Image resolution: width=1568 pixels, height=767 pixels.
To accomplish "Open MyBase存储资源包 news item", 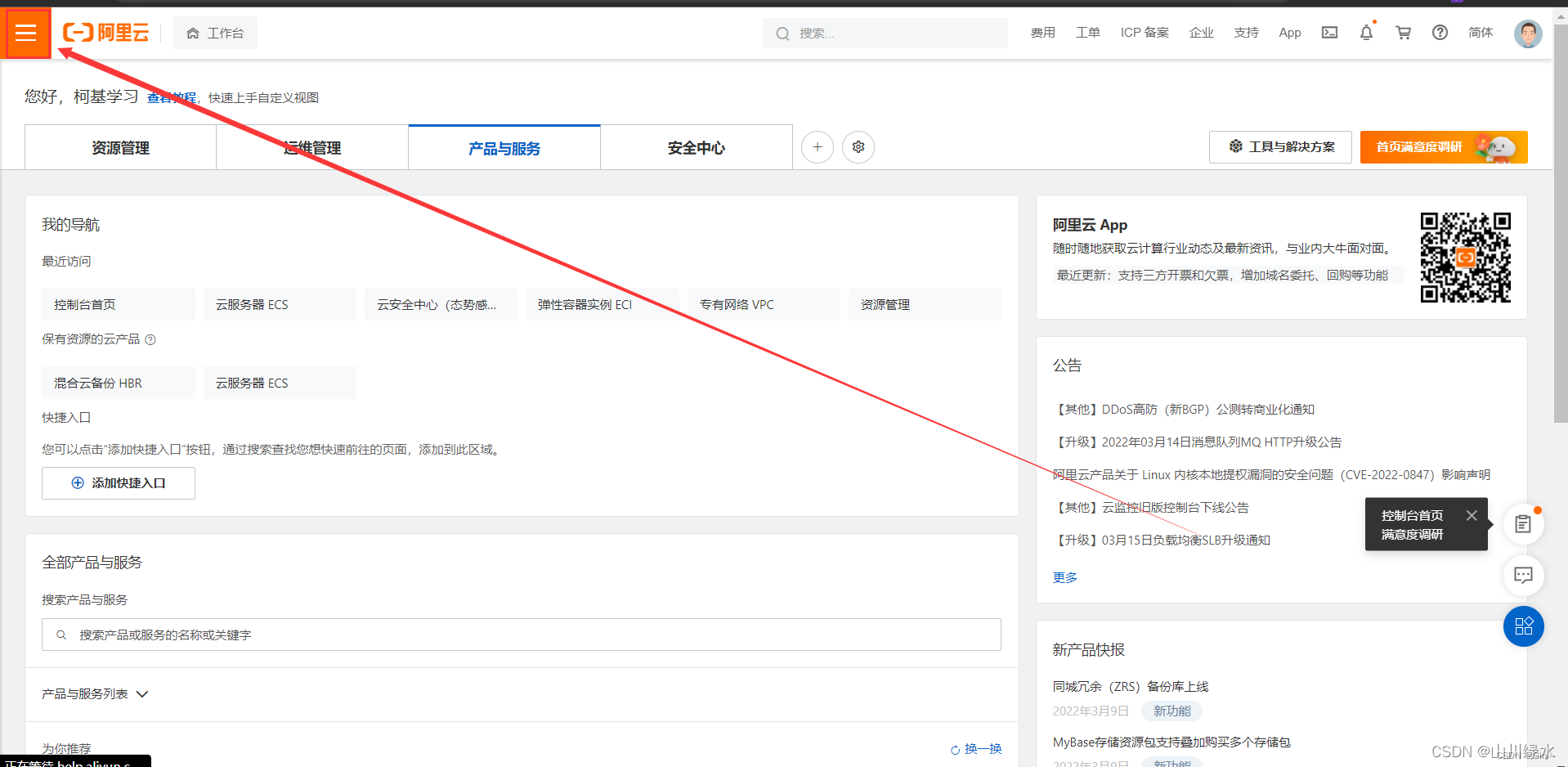I will click(1172, 742).
